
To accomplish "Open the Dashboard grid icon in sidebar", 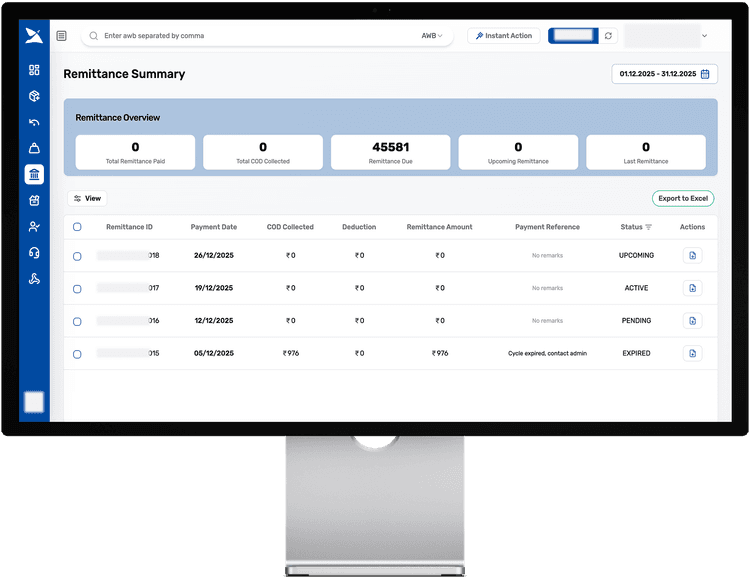I will (34, 70).
